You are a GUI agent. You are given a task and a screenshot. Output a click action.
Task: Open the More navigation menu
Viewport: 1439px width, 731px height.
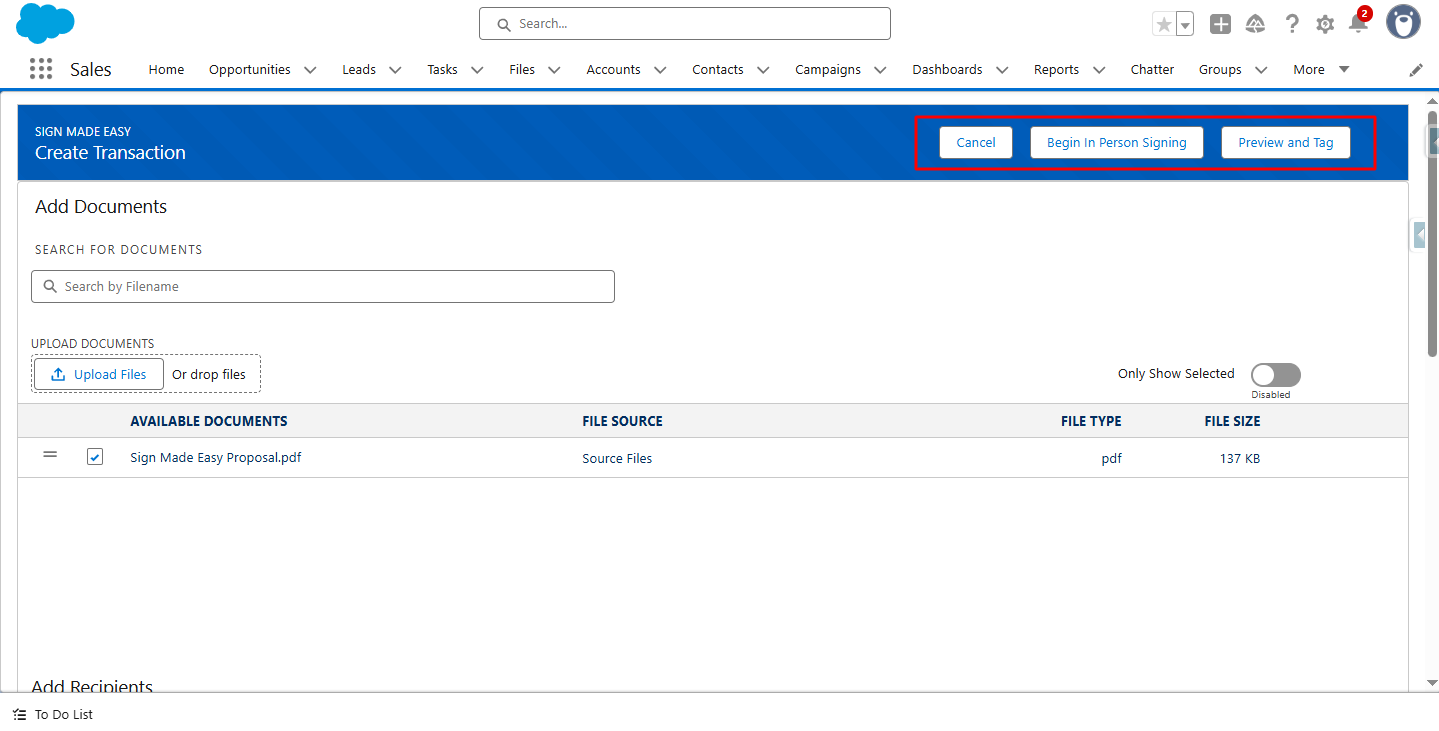pyautogui.click(x=1321, y=70)
